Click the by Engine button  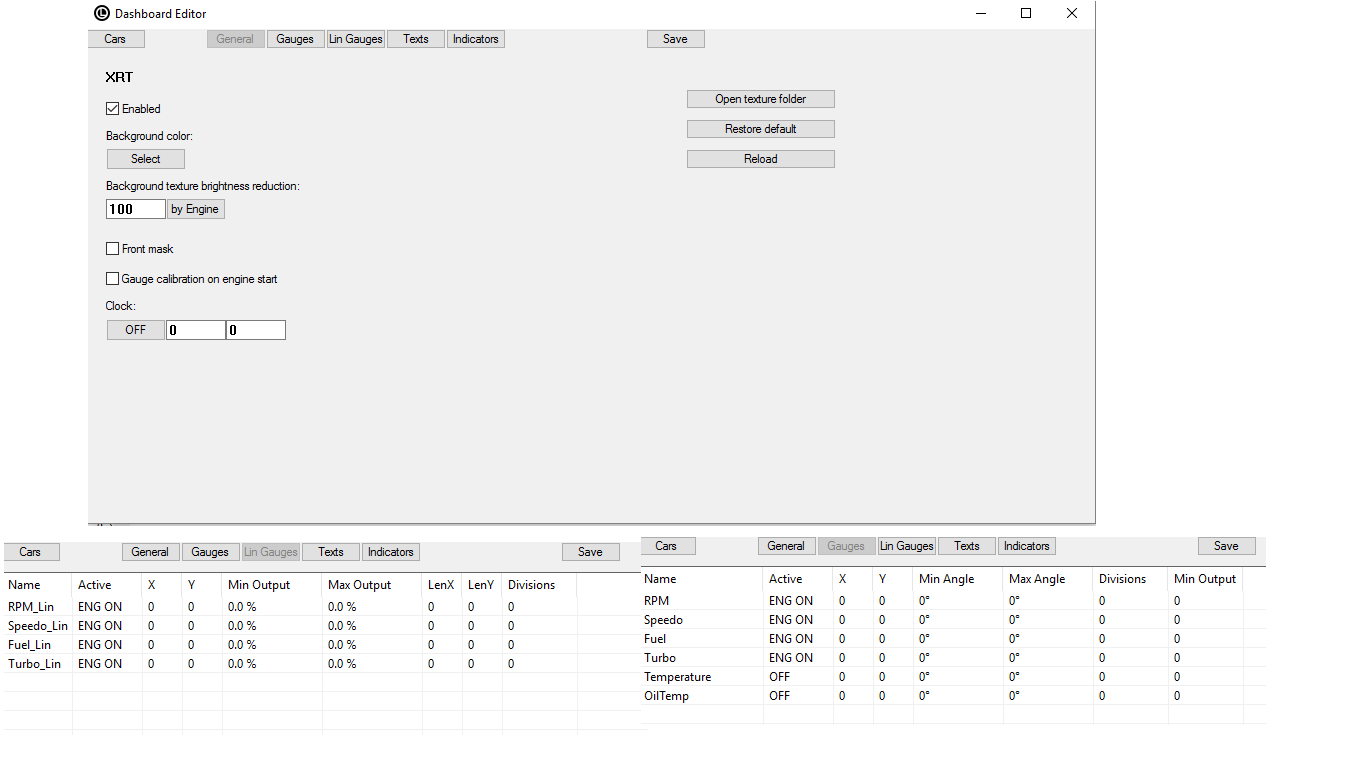click(x=195, y=209)
